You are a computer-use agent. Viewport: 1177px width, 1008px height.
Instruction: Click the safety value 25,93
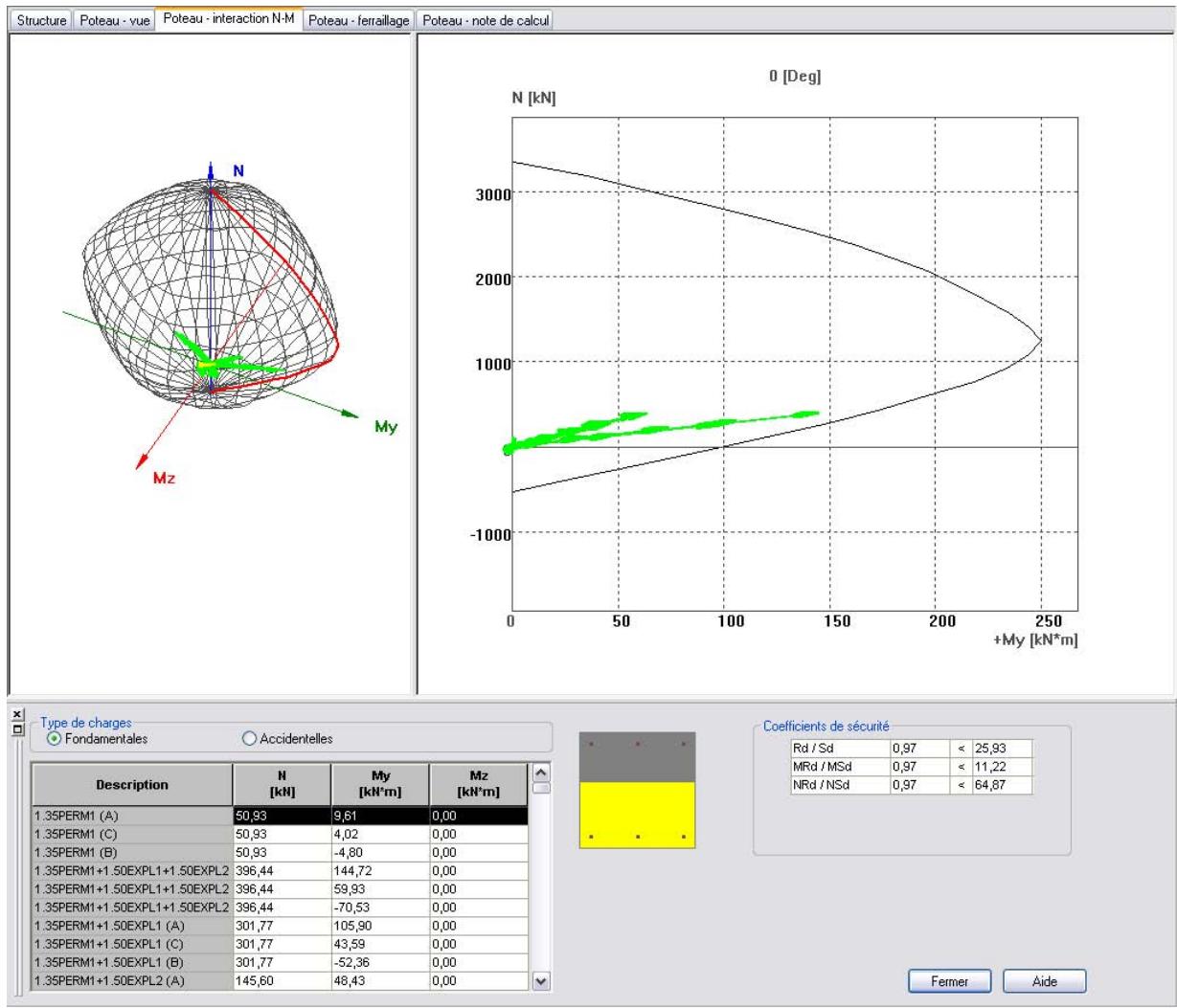point(1003,749)
